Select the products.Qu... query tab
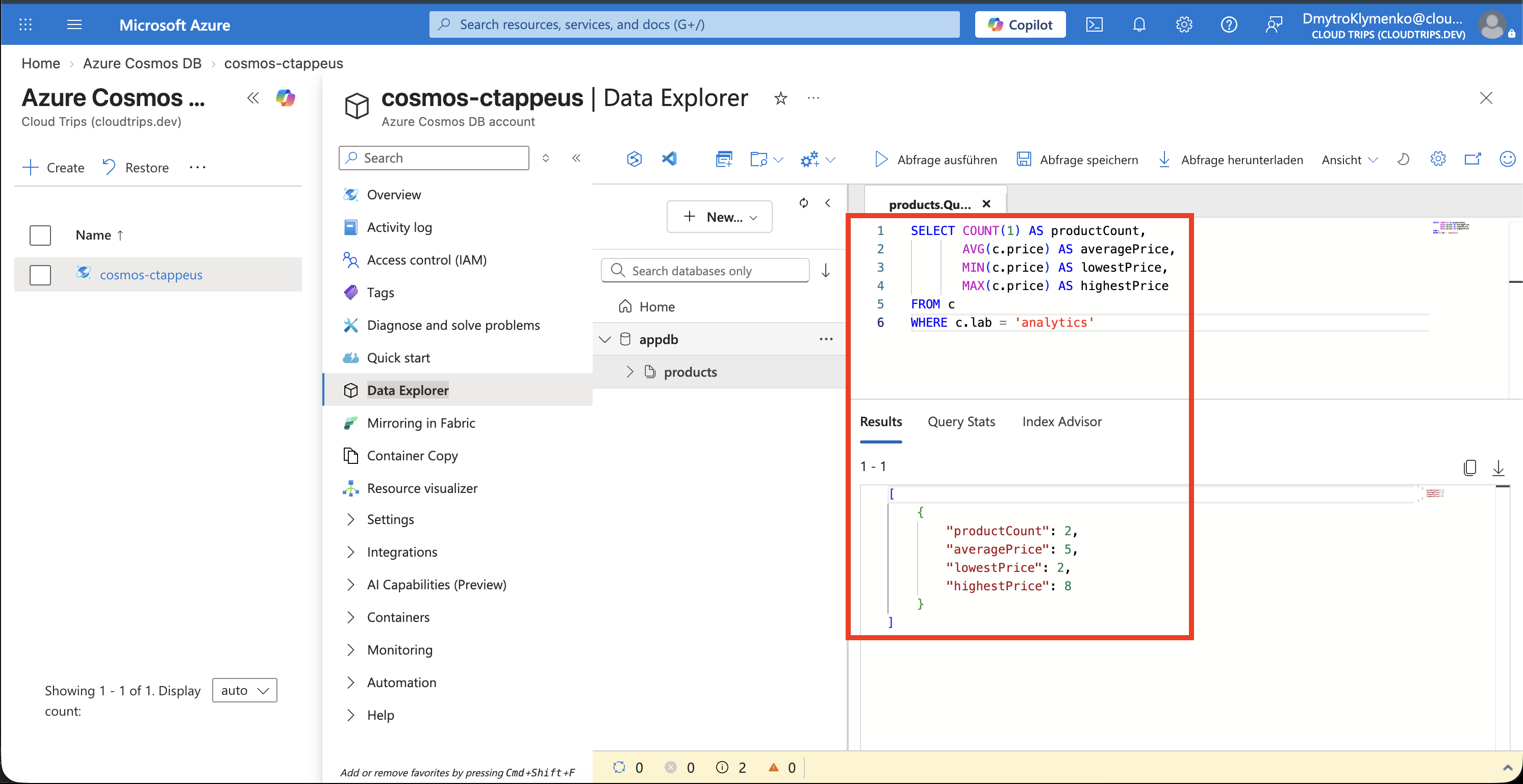Screen dimensions: 1523x784 930,204
